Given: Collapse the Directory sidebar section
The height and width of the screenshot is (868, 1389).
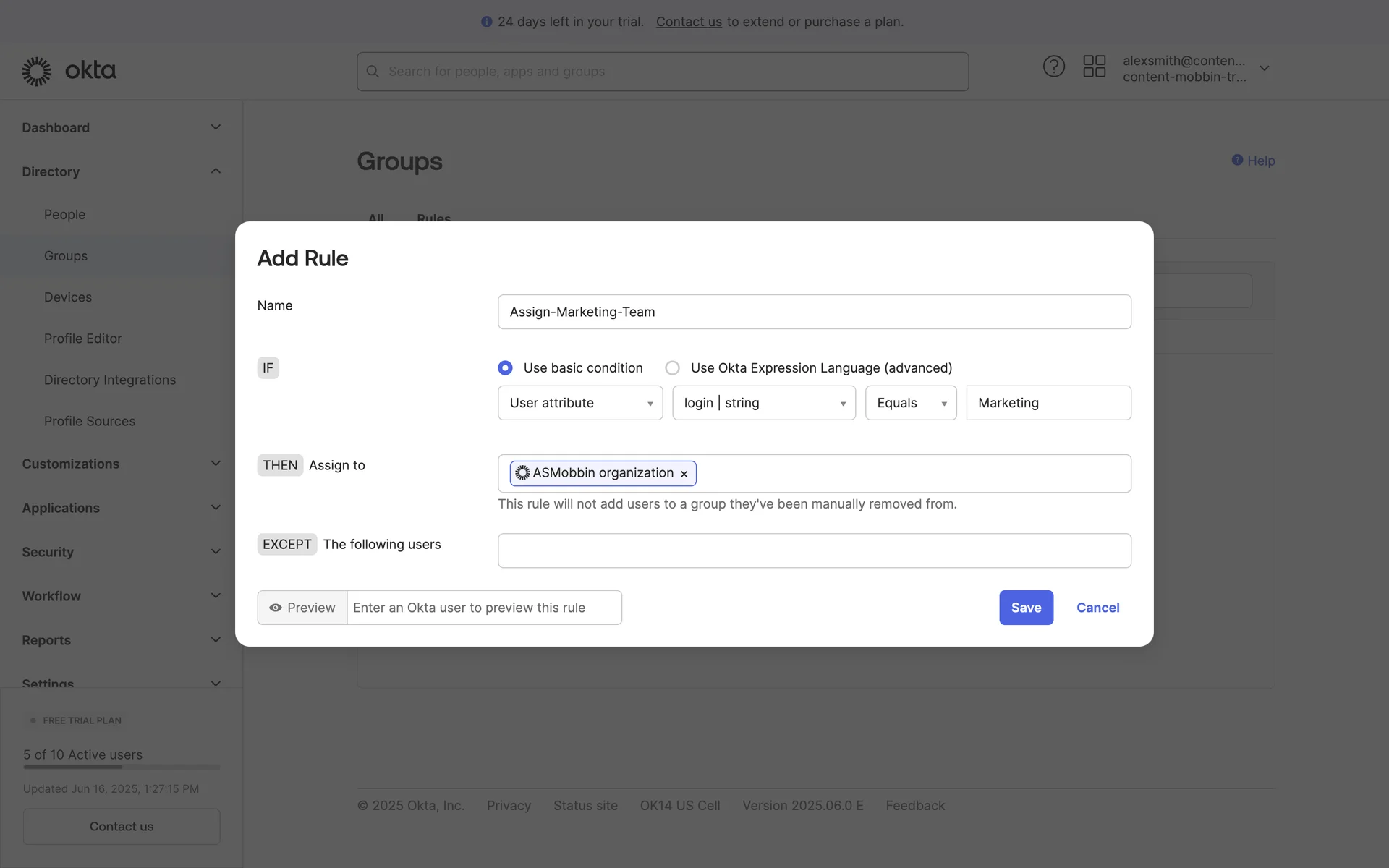Looking at the screenshot, I should (216, 171).
